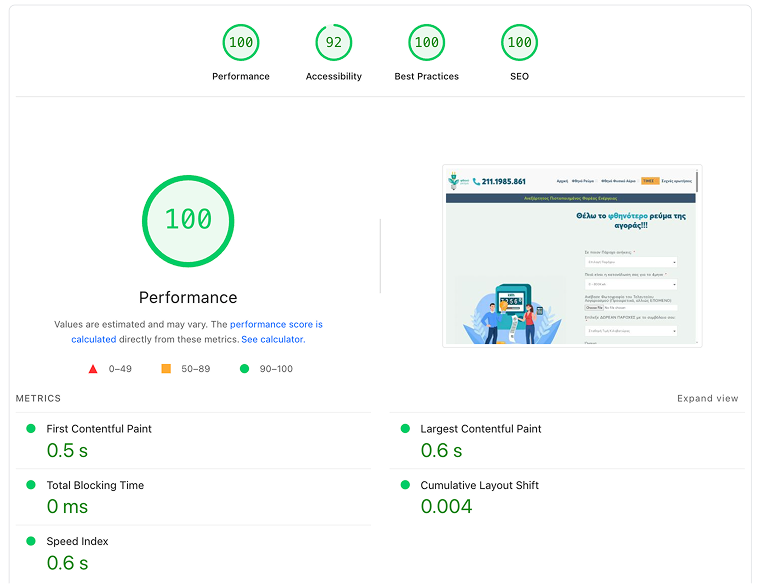Click 'Expand view' in the metrics section
Screen dimensions: 761x584
[x=708, y=399]
